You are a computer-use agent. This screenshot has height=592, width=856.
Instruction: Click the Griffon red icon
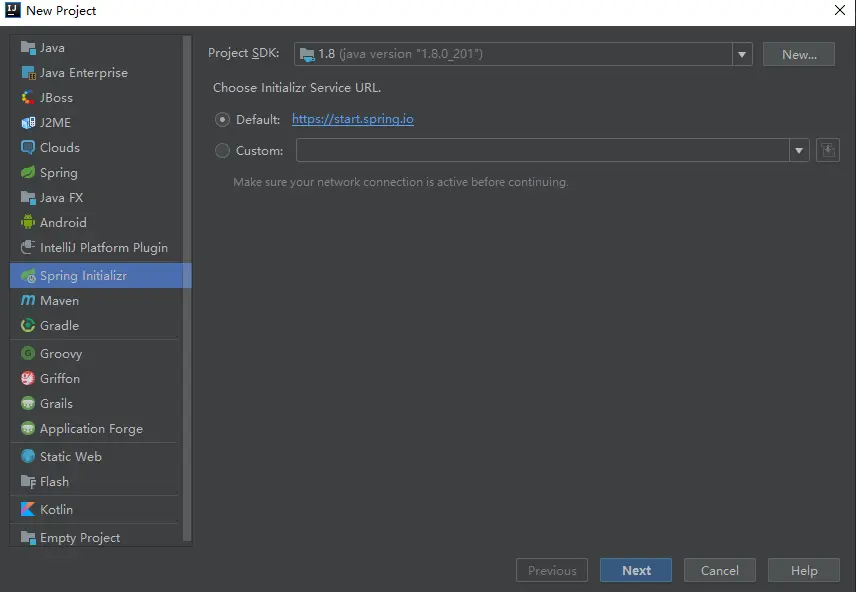[28, 378]
